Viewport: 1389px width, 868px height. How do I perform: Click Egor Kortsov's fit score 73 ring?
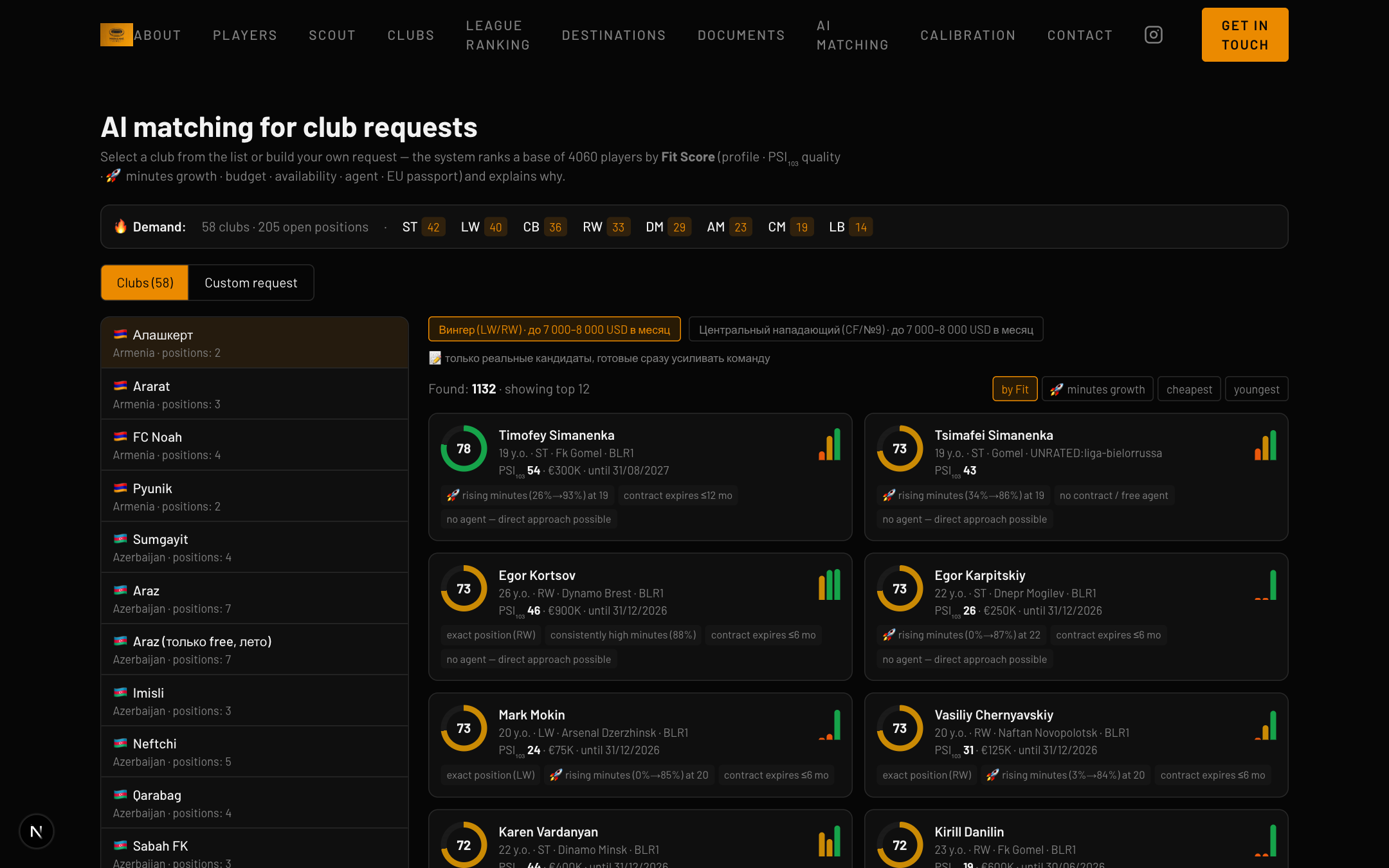(464, 588)
